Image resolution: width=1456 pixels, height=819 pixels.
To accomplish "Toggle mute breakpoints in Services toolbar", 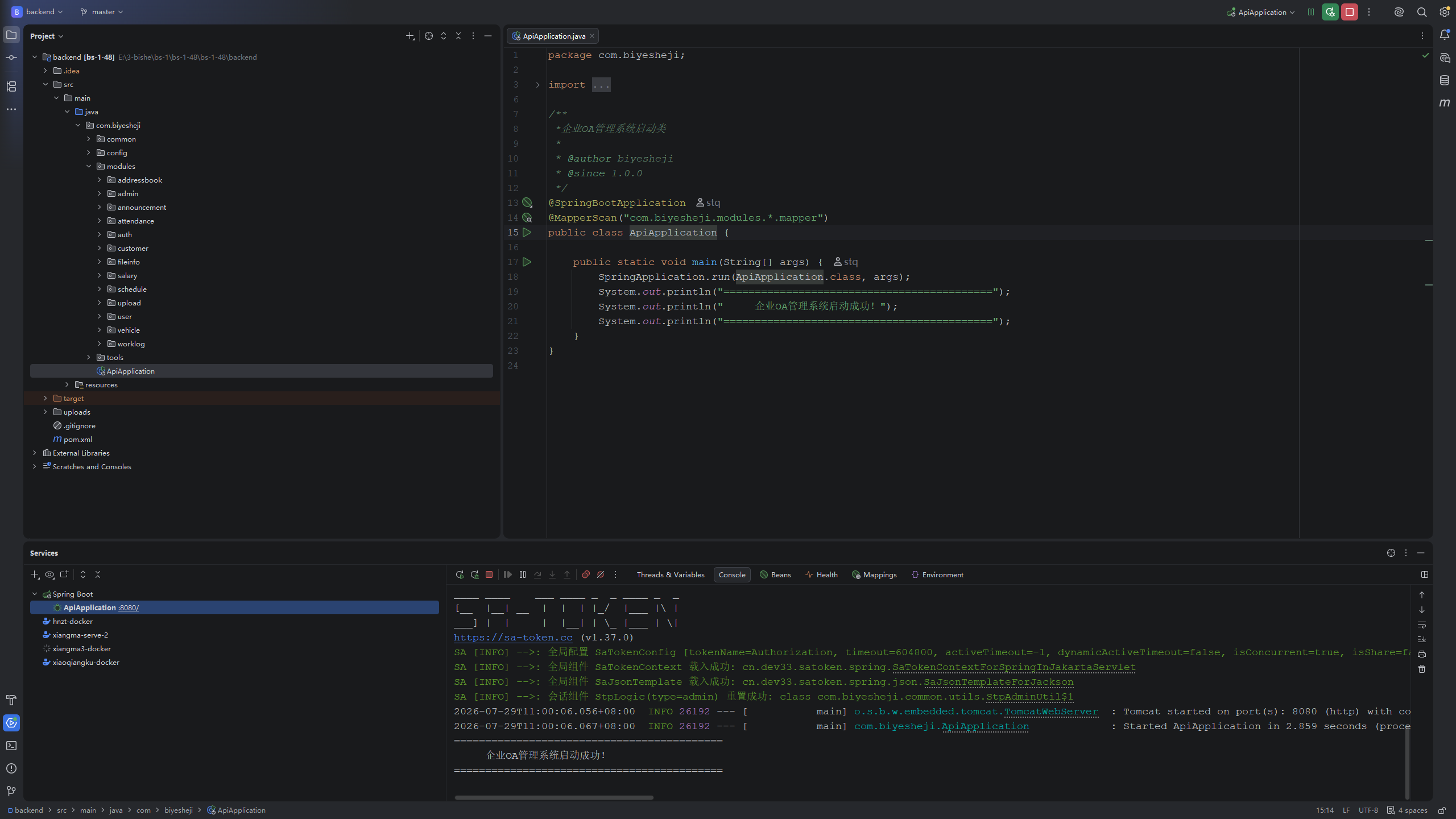I will tap(601, 575).
